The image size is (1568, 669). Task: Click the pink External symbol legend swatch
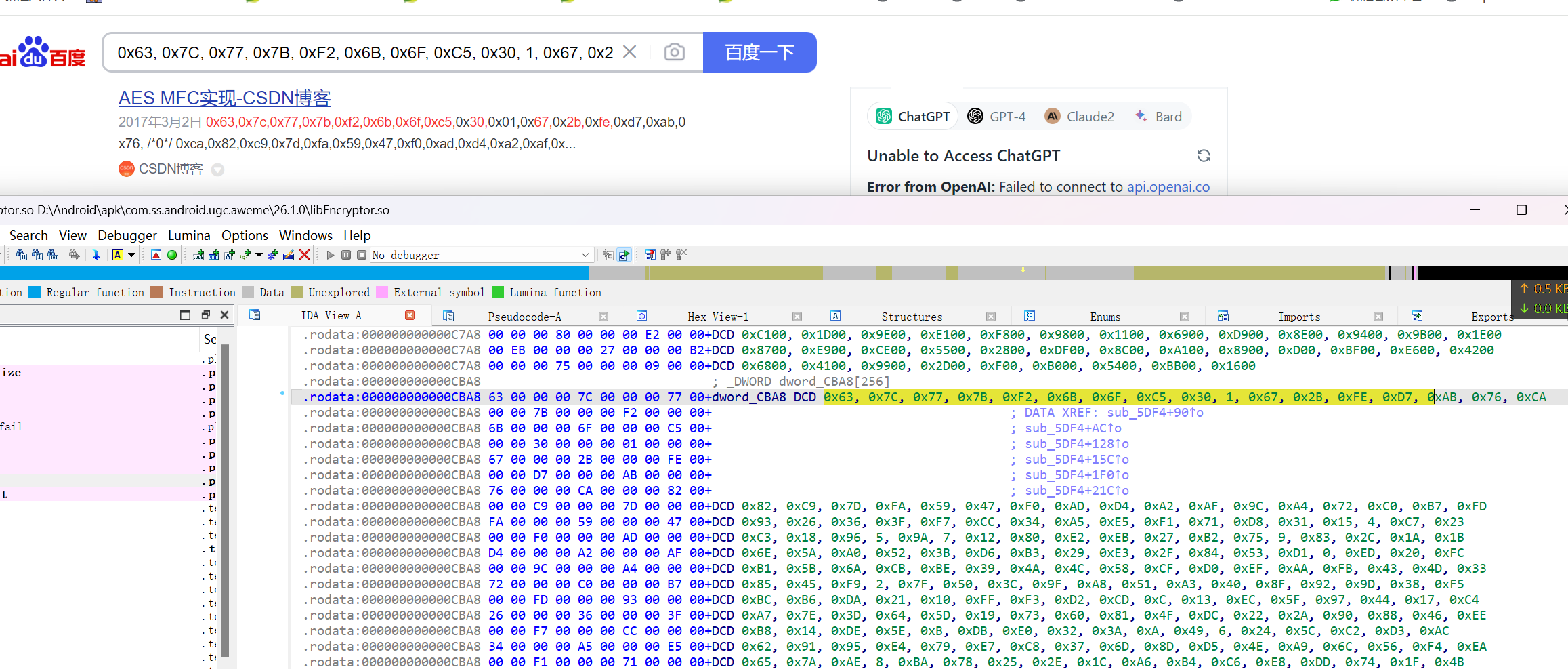382,292
